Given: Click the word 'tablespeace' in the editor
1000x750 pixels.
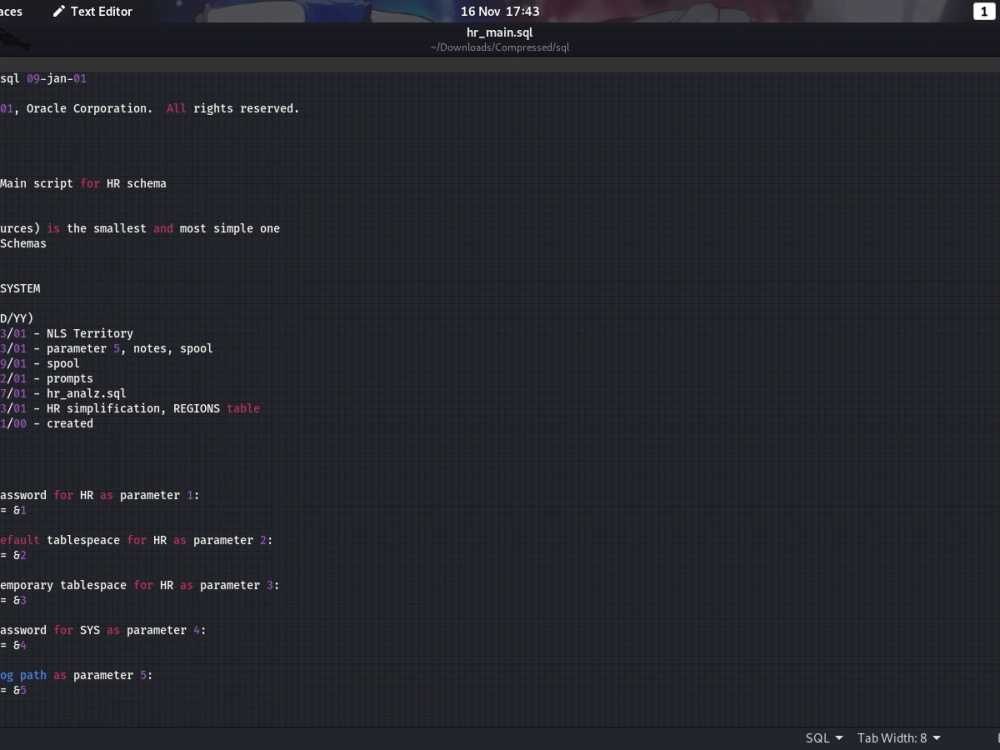Looking at the screenshot, I should [83, 540].
